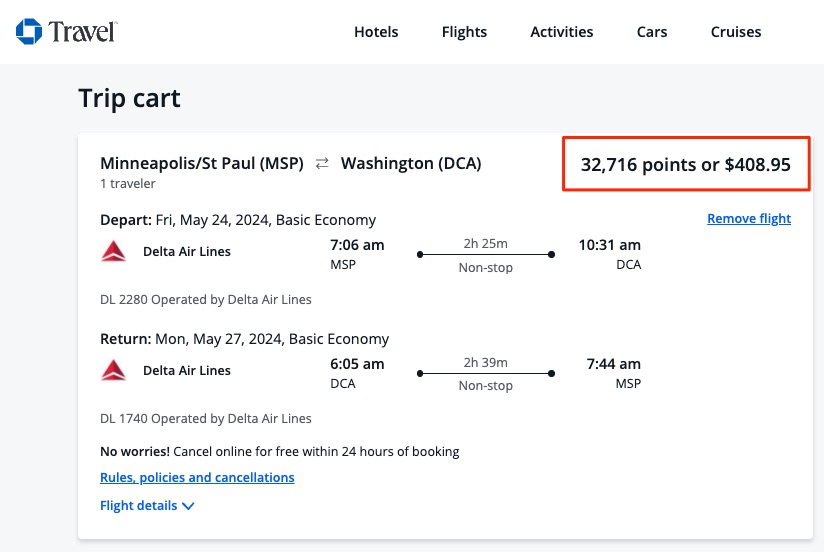Open the Cruises menu item
824x552 pixels.
tap(736, 32)
